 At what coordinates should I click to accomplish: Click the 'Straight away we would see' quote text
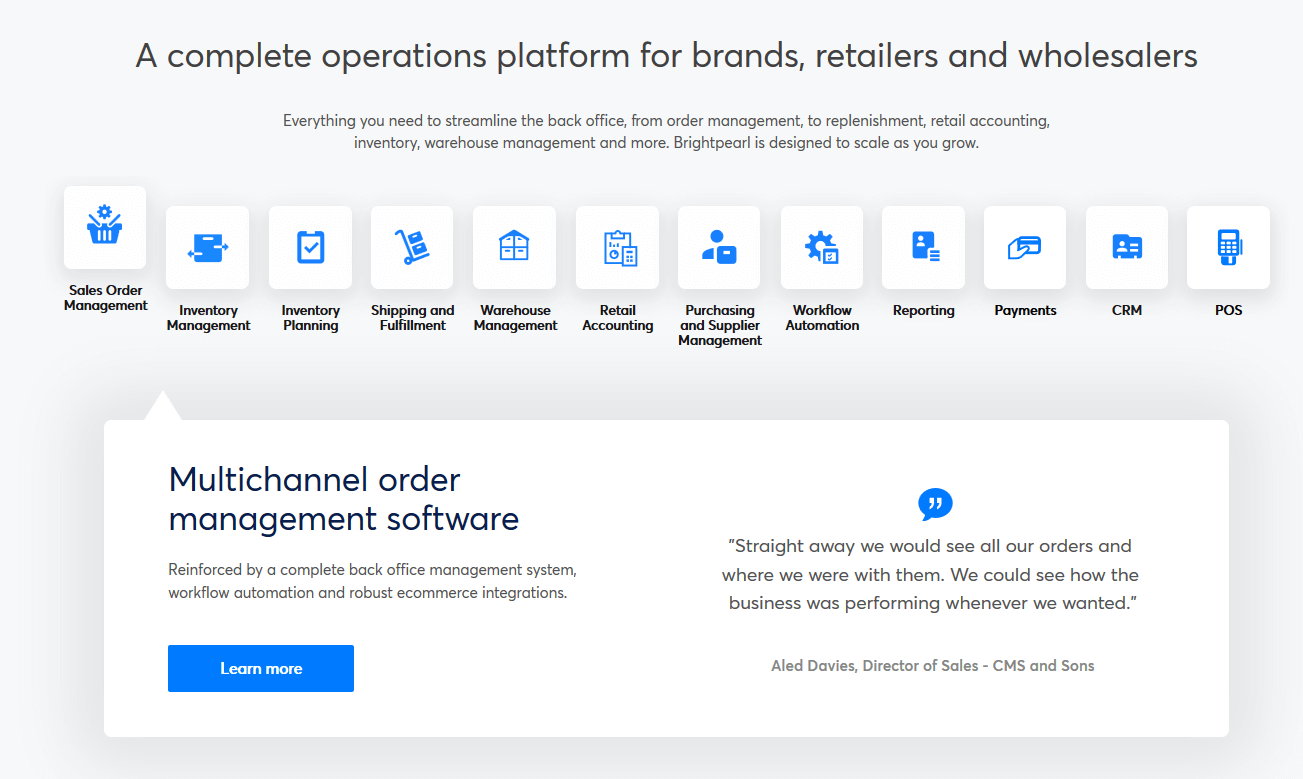tap(930, 574)
